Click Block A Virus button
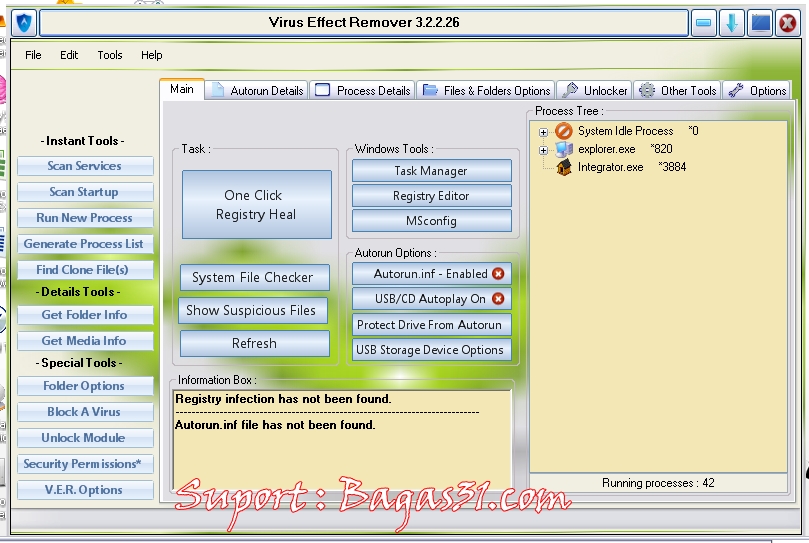The width and height of the screenshot is (809, 543). pyautogui.click(x=85, y=412)
